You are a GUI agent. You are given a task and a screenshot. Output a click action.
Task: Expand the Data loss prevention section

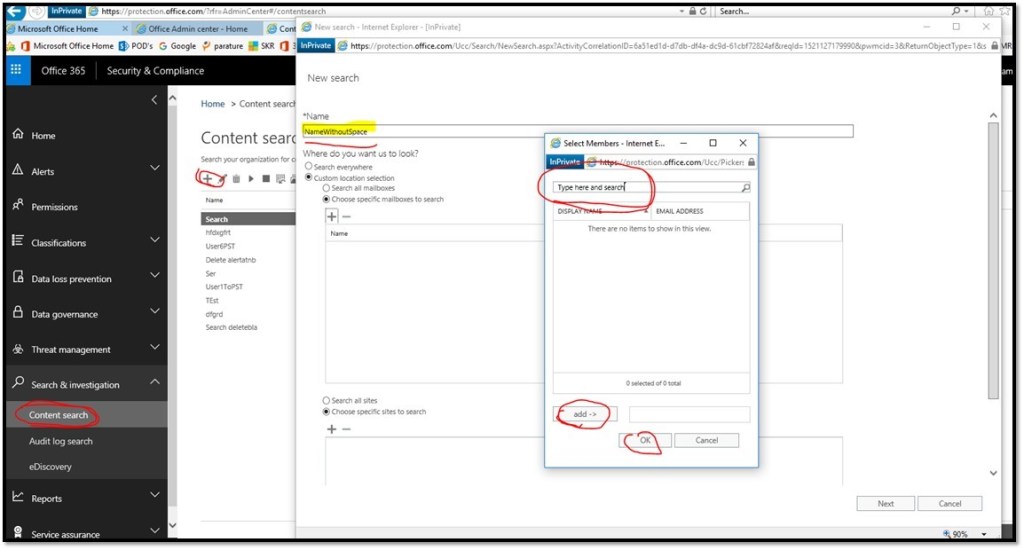click(154, 277)
